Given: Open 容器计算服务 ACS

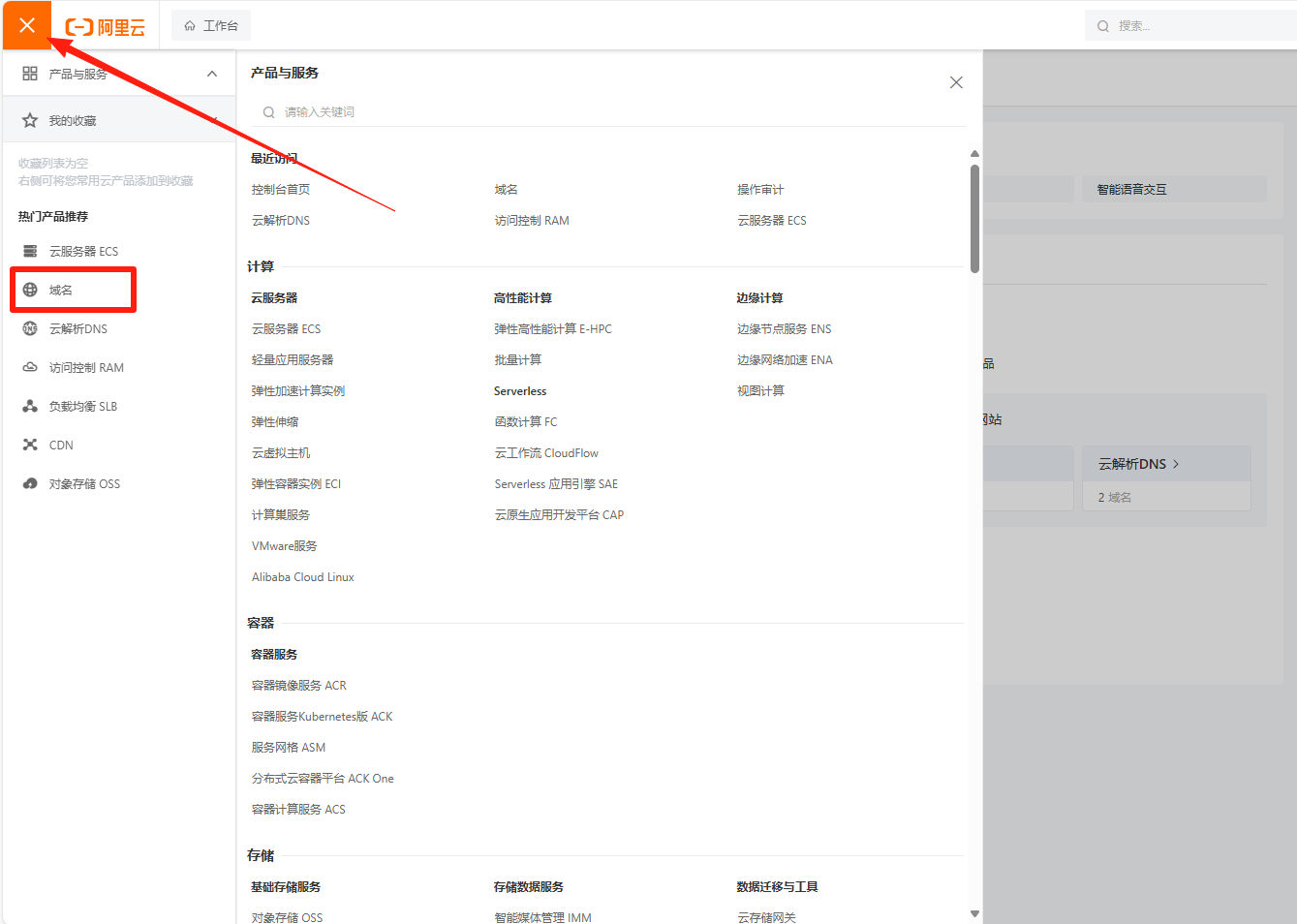Looking at the screenshot, I should point(298,810).
